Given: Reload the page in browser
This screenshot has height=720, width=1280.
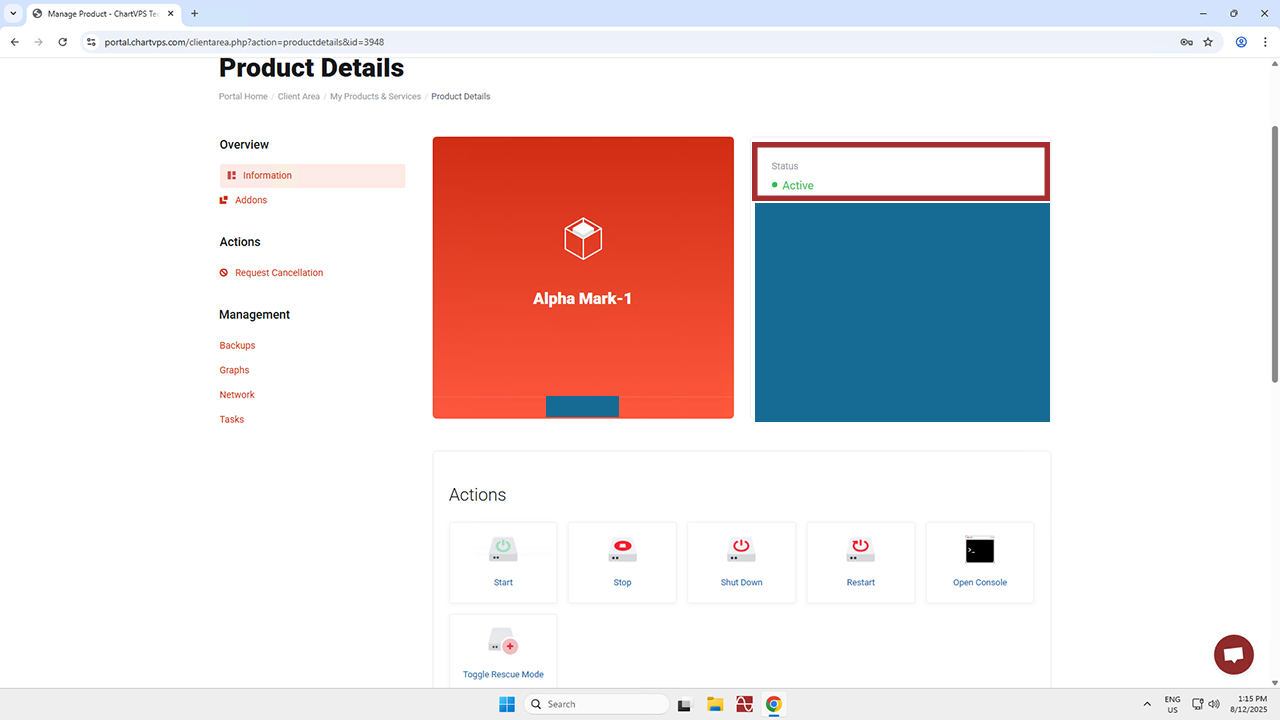Looking at the screenshot, I should (x=63, y=42).
